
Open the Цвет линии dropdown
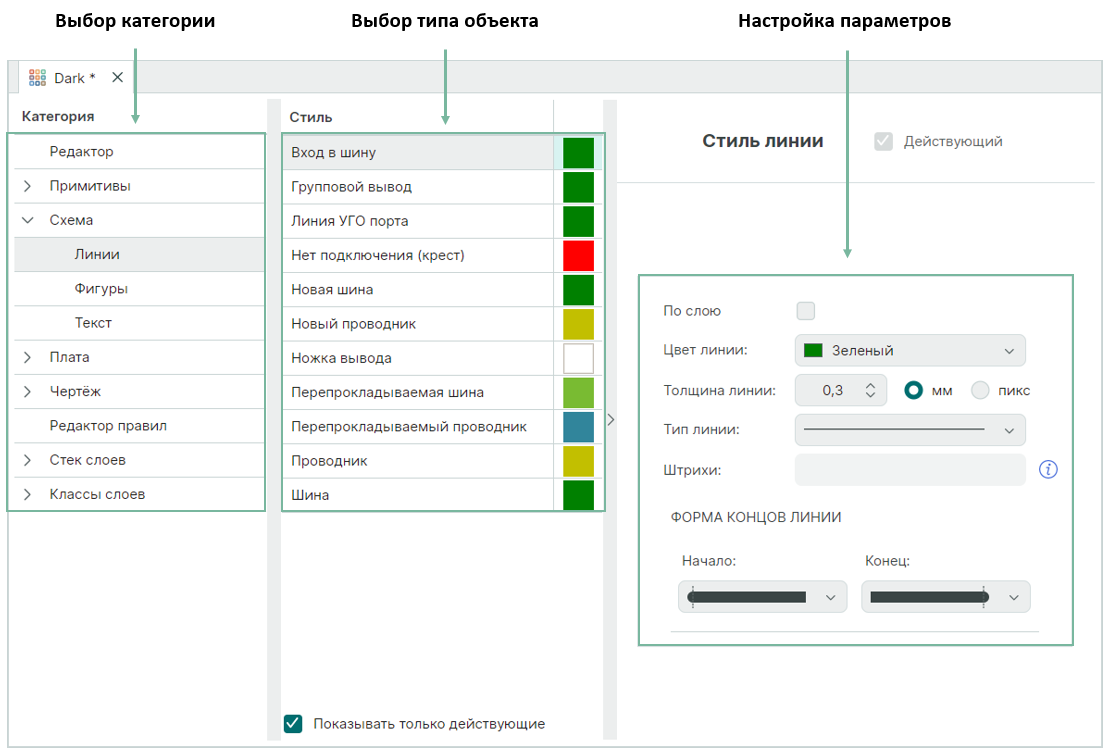tap(910, 351)
